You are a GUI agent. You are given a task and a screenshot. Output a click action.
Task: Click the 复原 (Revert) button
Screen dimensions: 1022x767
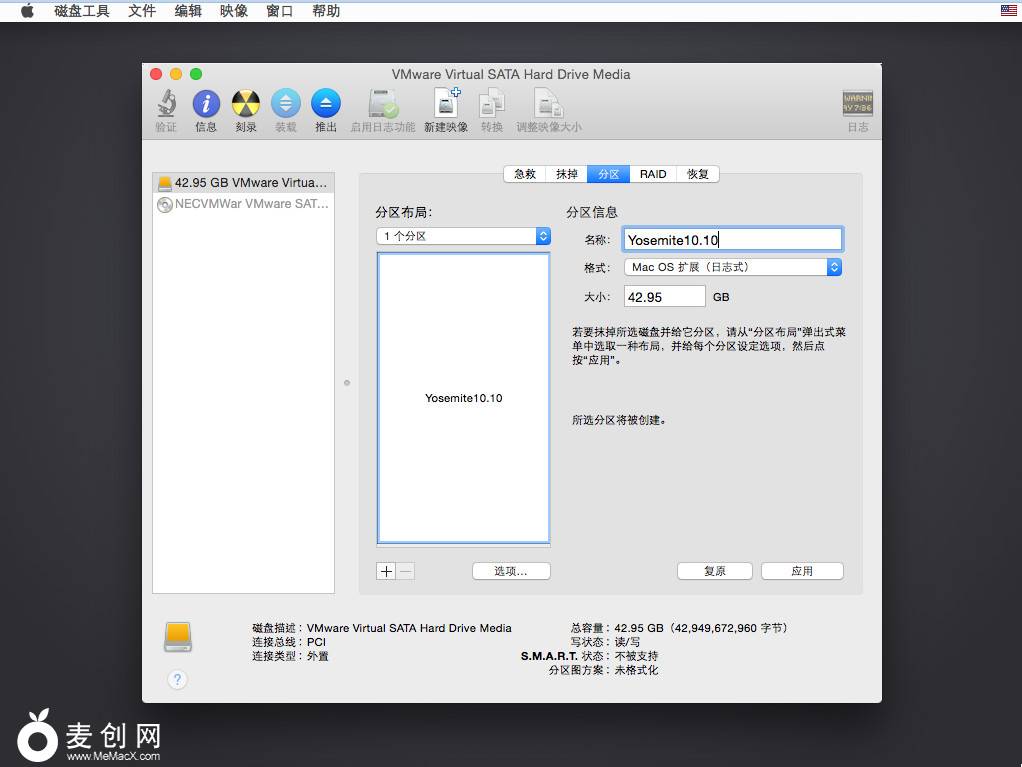click(x=715, y=571)
